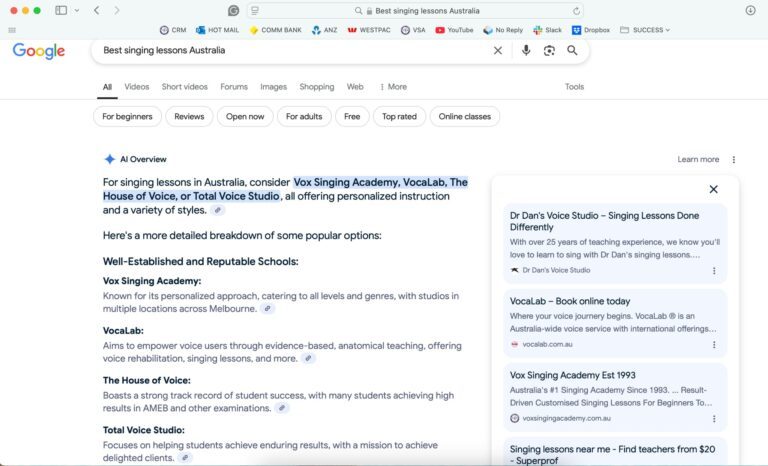Open the YouTube bookmark
The width and height of the screenshot is (768, 466).
point(454,30)
